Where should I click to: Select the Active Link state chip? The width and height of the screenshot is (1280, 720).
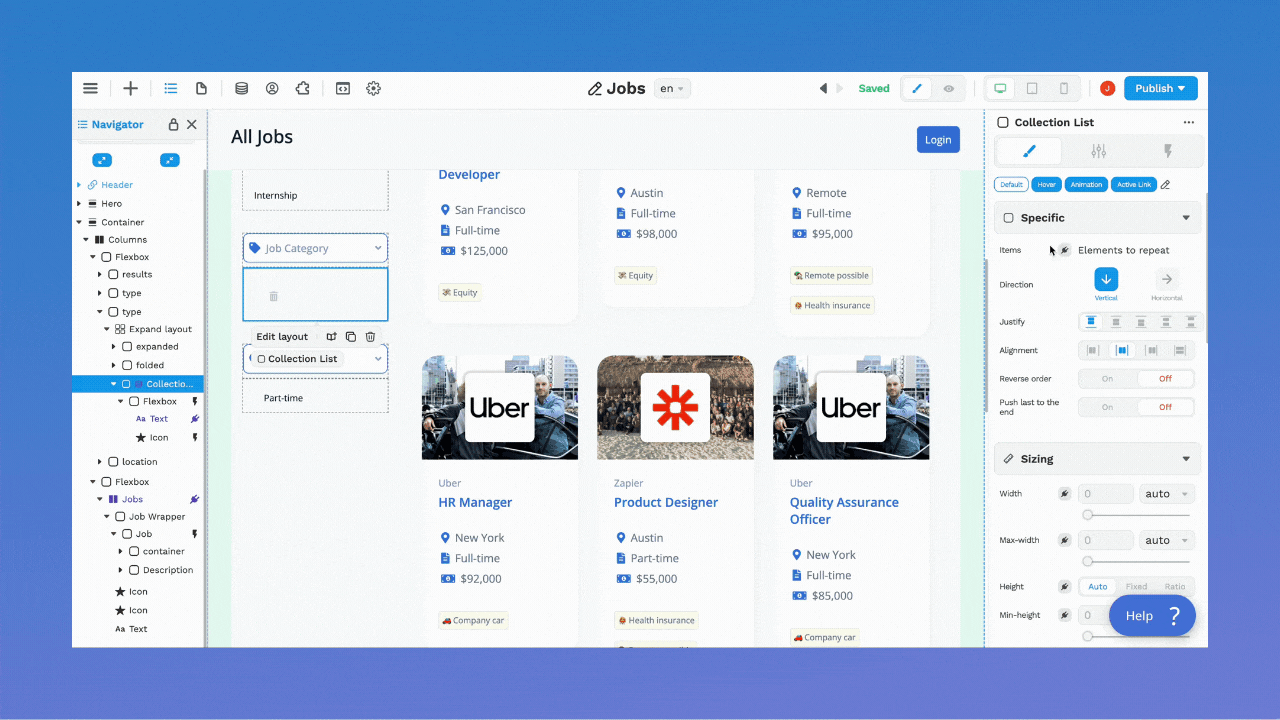coord(1134,184)
